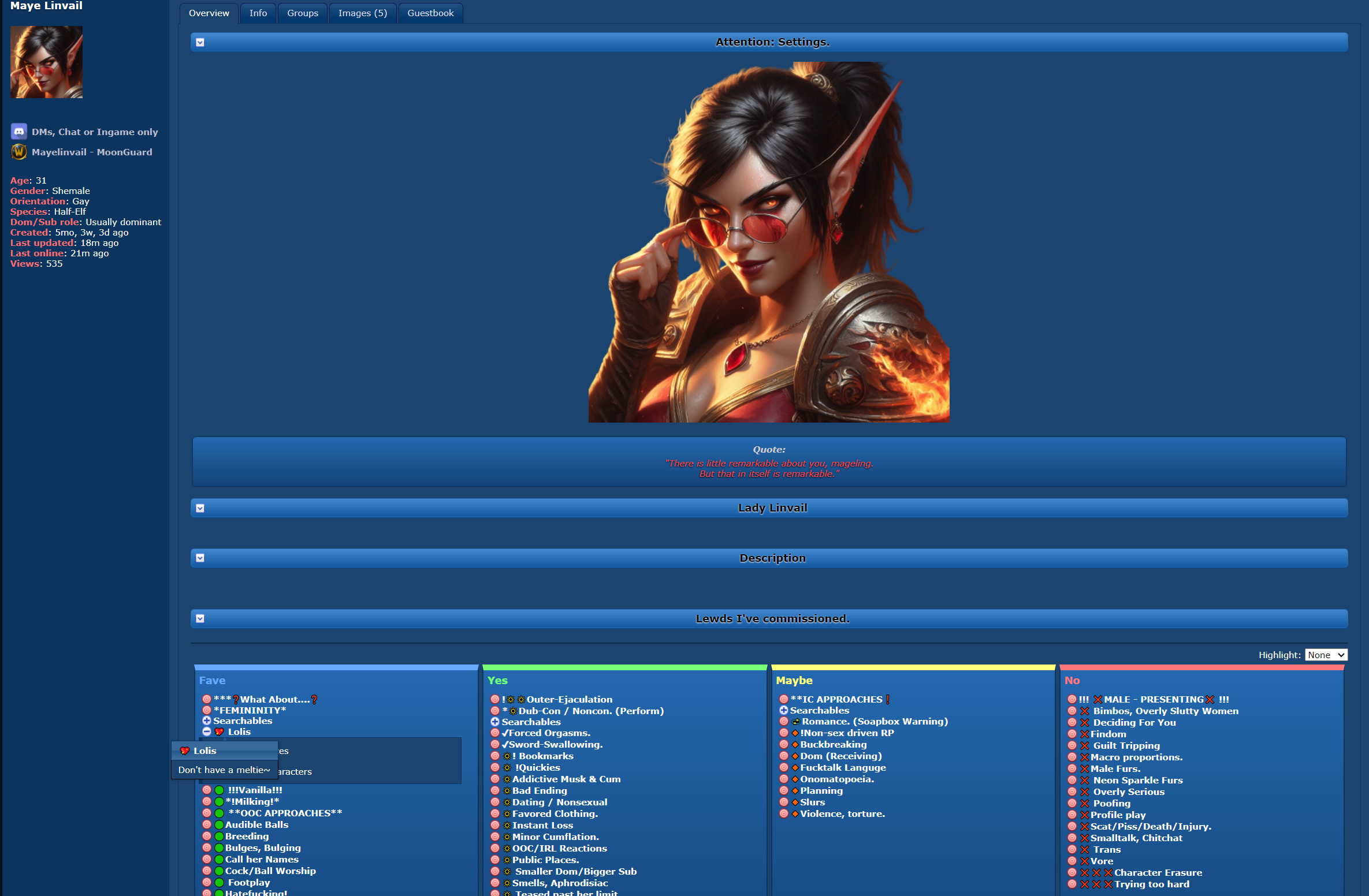1369x896 pixels.
Task: Expand Searchables group in Maybe column
Action: [784, 710]
